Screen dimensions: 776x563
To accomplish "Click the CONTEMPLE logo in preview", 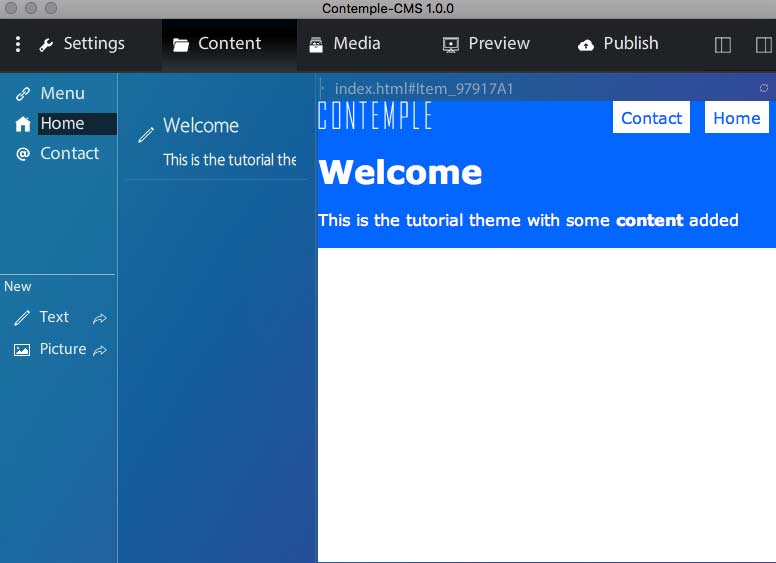I will (375, 116).
